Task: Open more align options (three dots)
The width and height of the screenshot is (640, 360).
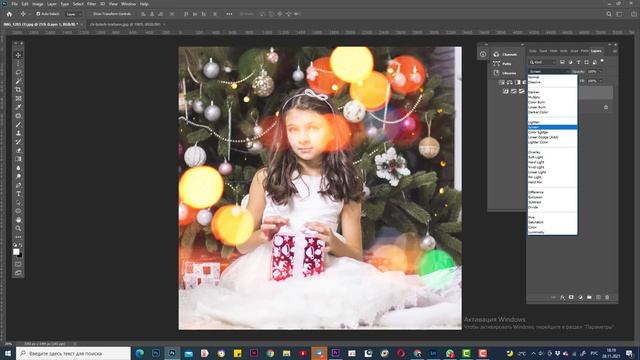Action: pos(229,14)
